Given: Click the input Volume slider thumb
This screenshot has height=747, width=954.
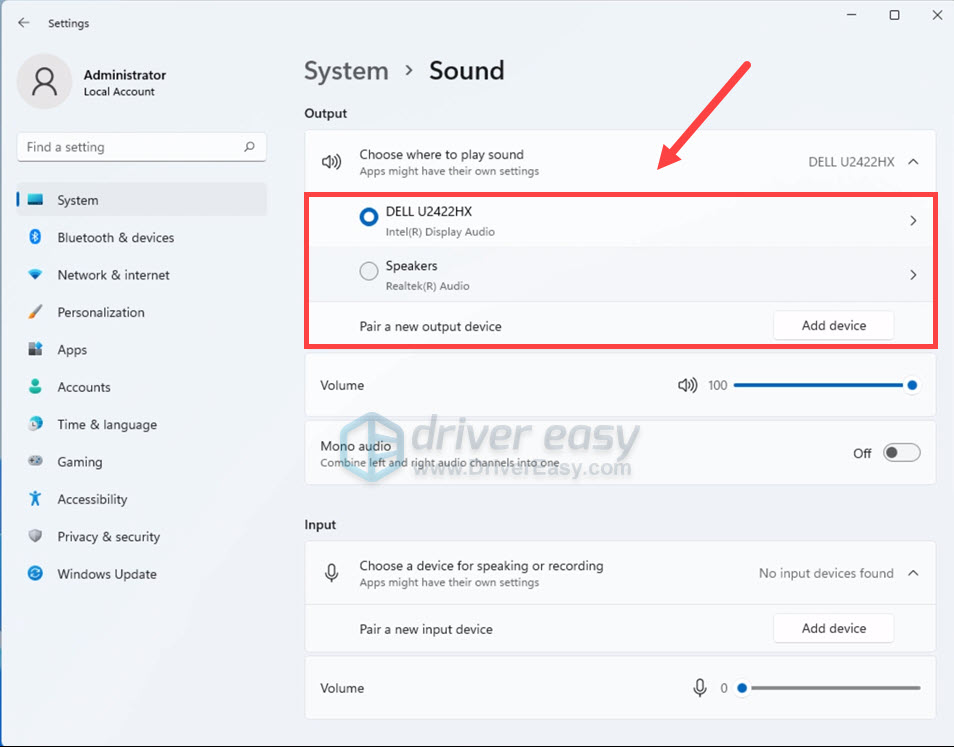Looking at the screenshot, I should click(x=742, y=688).
